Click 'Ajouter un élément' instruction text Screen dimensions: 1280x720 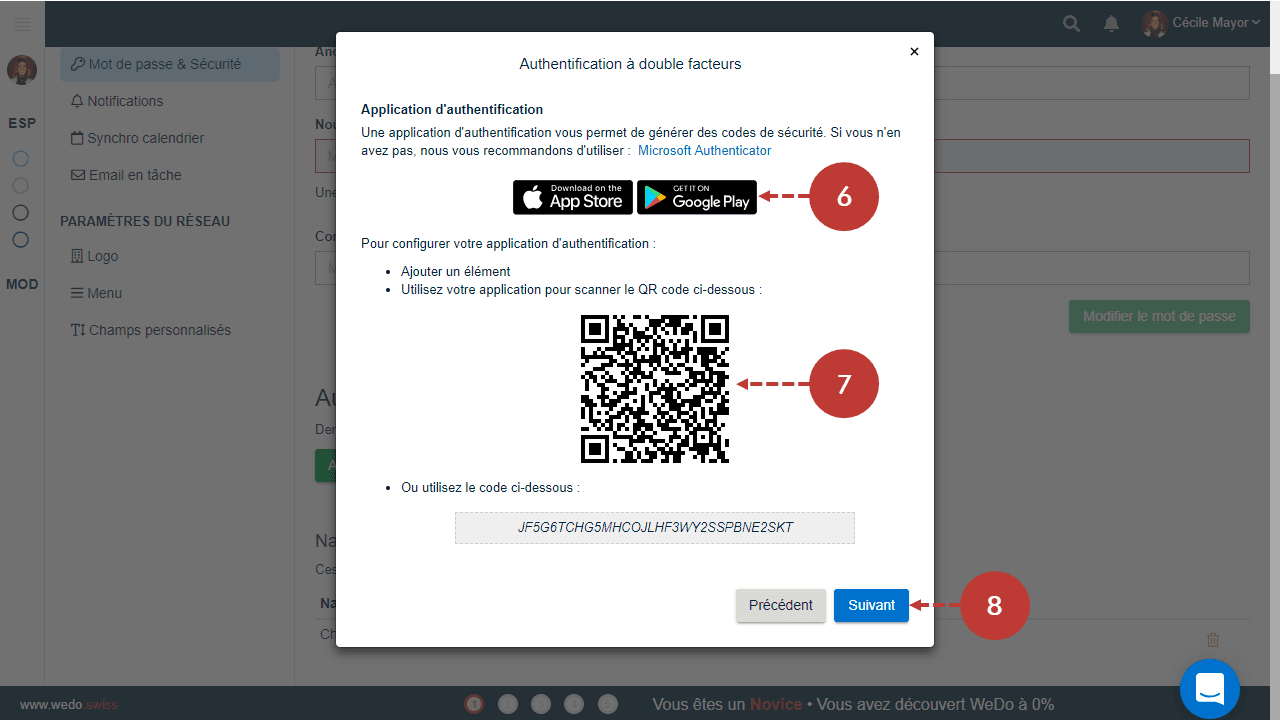(x=455, y=271)
